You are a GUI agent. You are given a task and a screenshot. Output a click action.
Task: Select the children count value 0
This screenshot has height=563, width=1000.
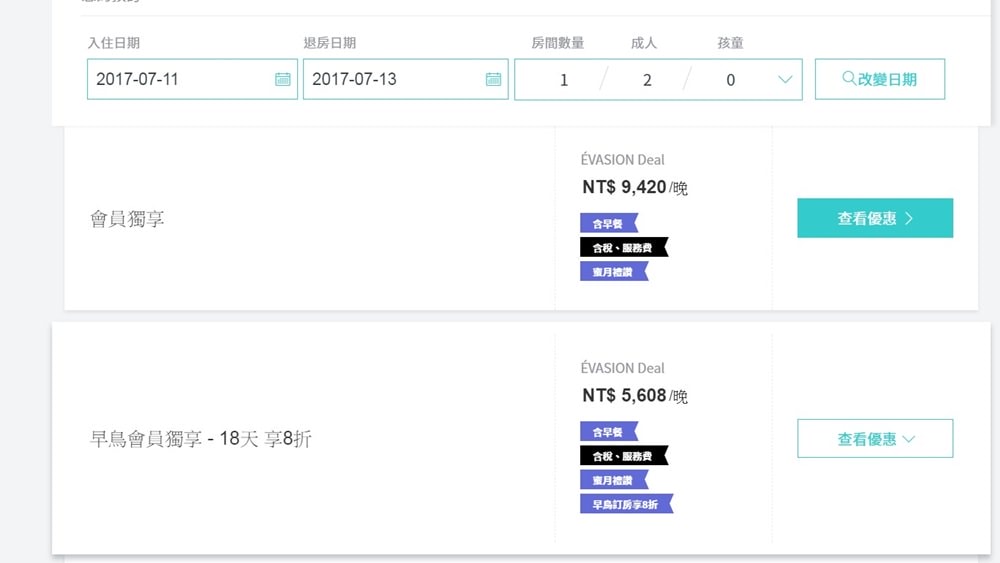point(730,80)
